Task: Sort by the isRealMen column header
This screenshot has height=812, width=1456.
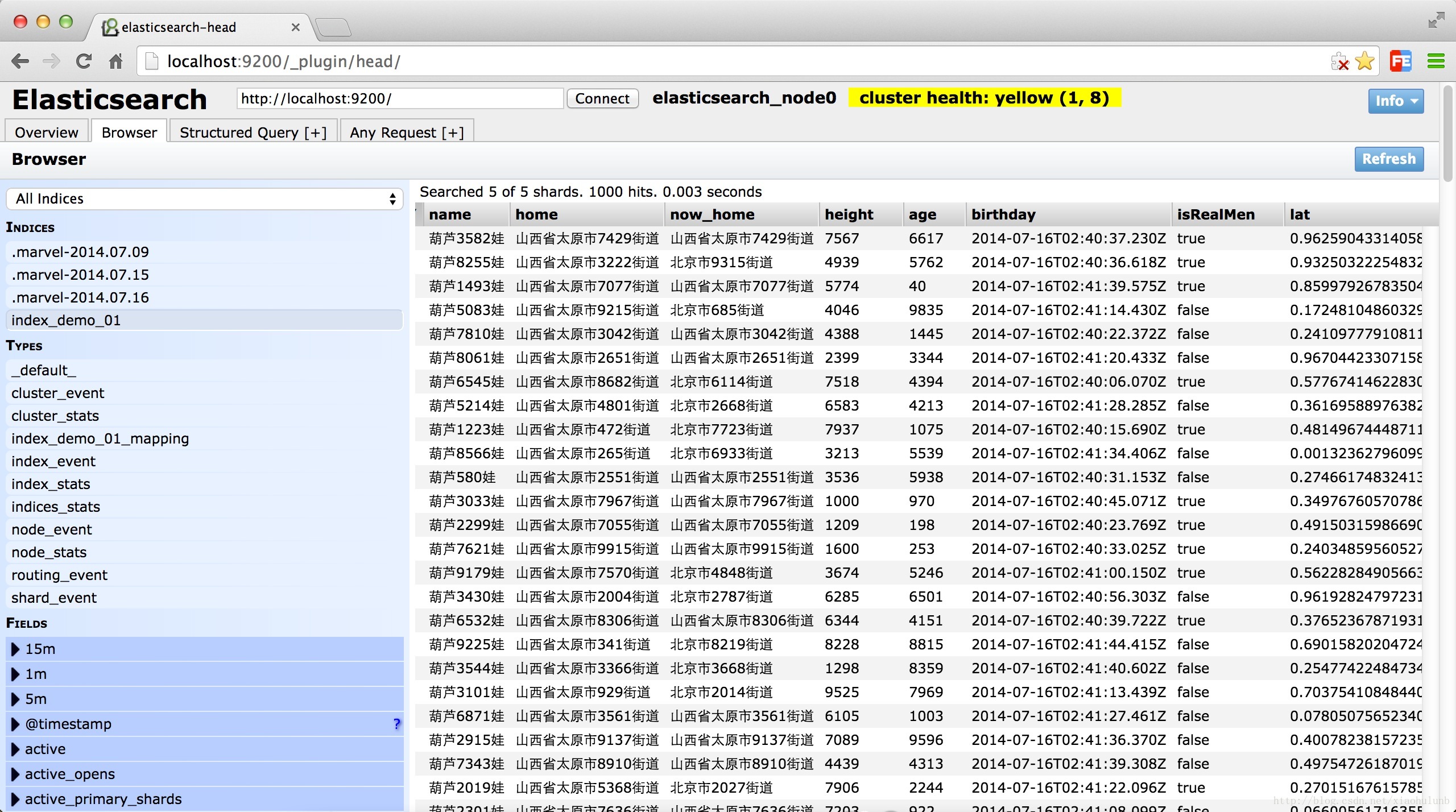Action: [x=1228, y=214]
